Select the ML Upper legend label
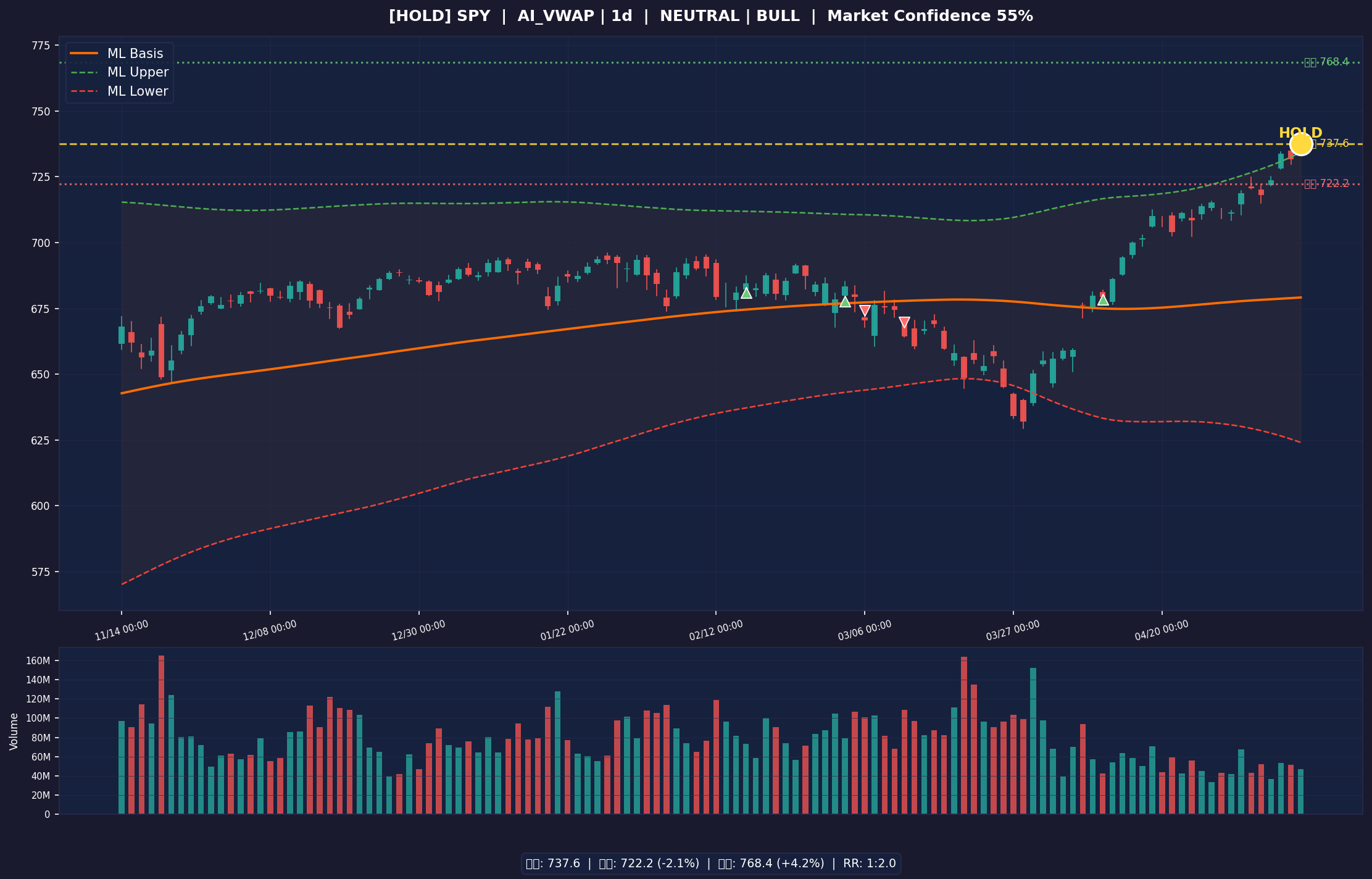The width and height of the screenshot is (1372, 879). pyautogui.click(x=138, y=73)
